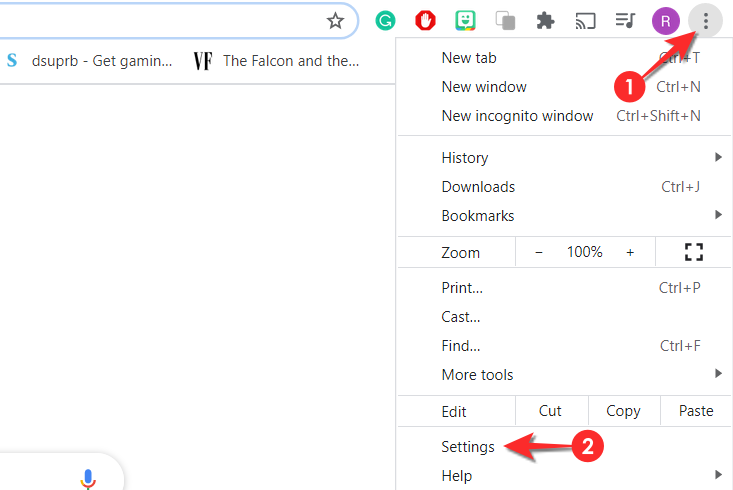Click Cut in the Edit row

click(551, 411)
